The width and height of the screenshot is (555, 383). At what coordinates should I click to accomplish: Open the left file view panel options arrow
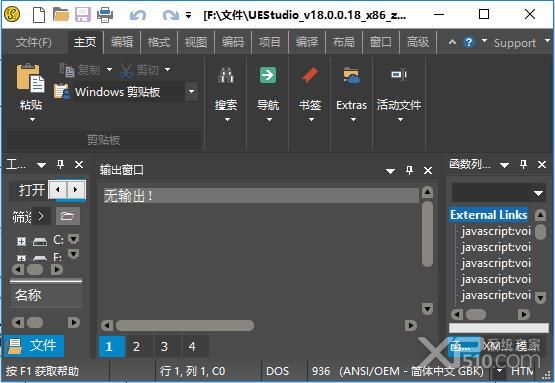click(41, 165)
